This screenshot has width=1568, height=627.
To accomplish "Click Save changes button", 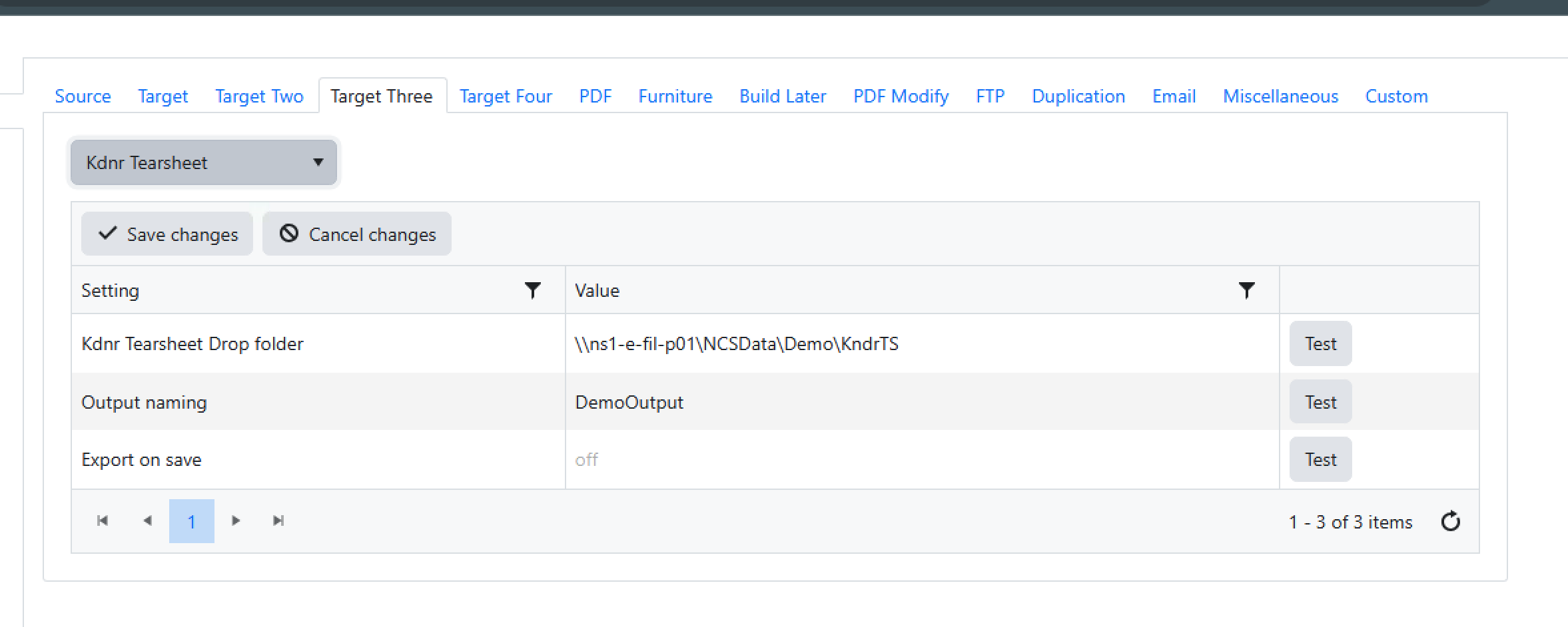I will pos(167,234).
